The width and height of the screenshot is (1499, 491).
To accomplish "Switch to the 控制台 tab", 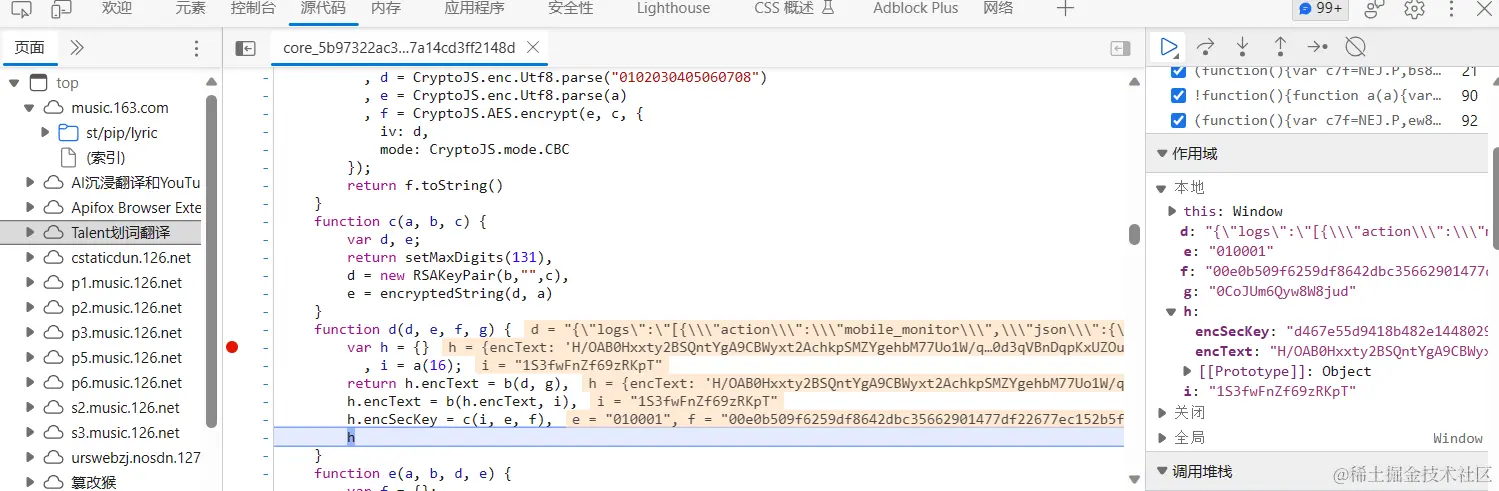I will (x=253, y=8).
